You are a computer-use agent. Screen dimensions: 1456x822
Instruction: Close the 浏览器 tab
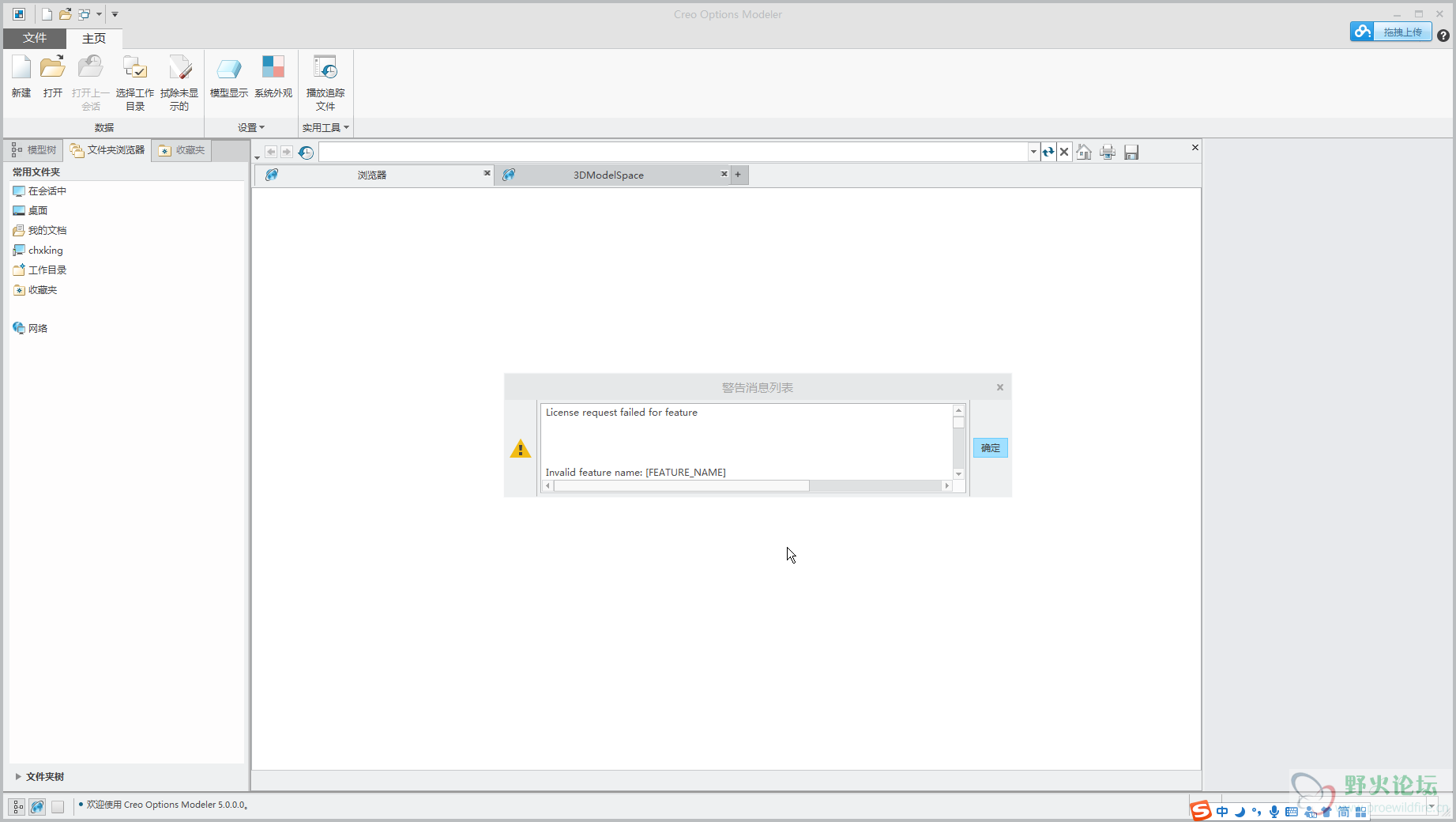487,173
